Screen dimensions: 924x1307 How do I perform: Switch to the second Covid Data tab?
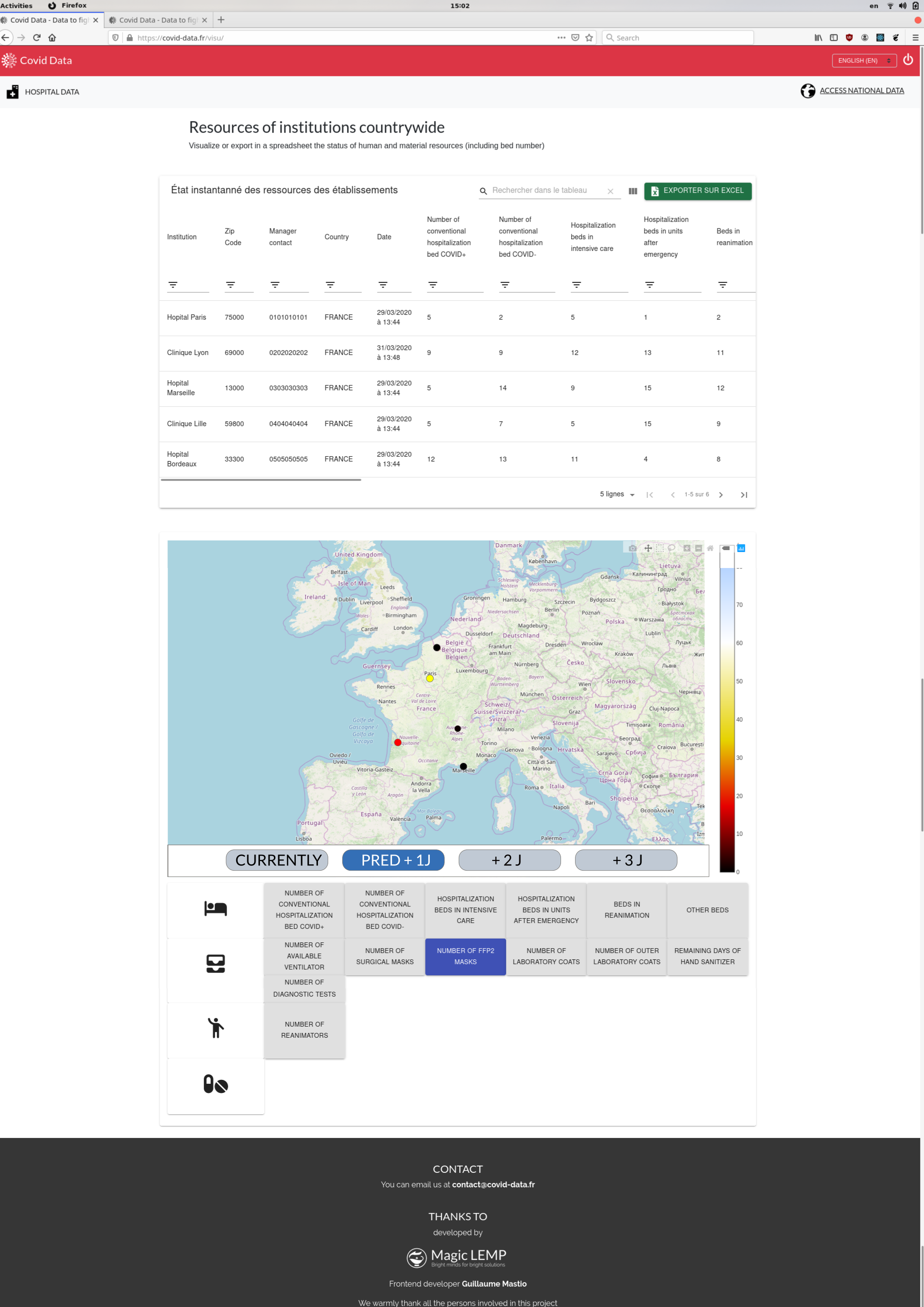158,20
